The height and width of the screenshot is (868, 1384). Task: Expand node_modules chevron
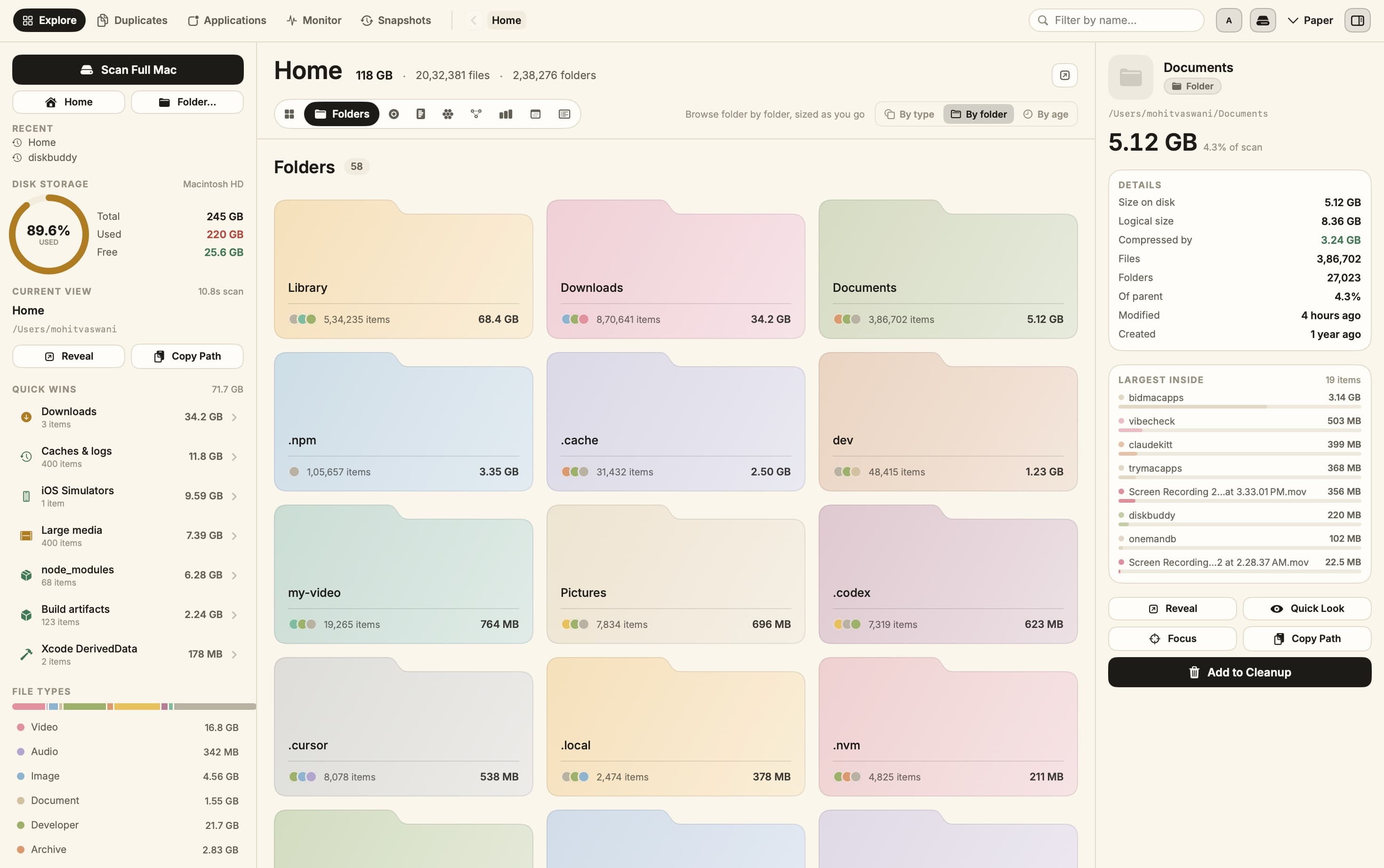[234, 575]
